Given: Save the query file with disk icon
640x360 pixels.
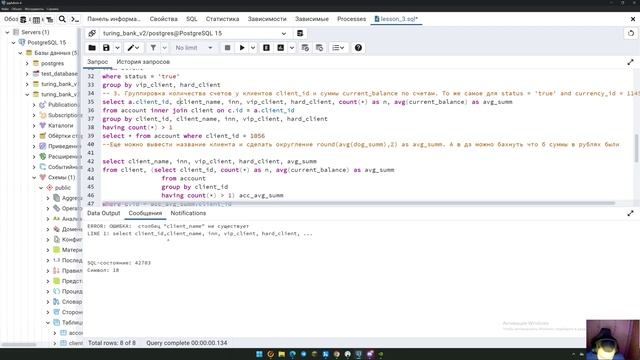Looking at the screenshot, I should tap(106, 48).
